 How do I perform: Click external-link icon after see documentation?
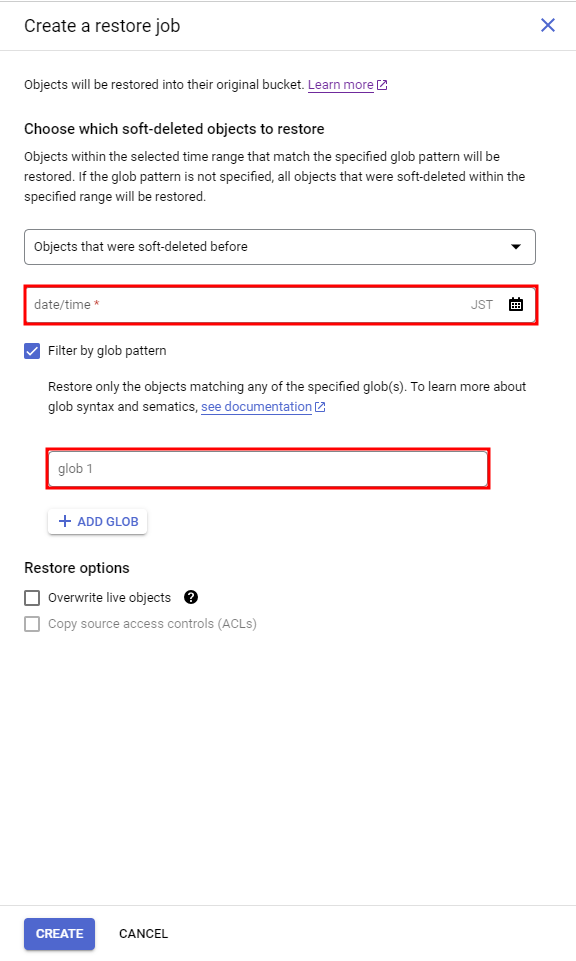(x=320, y=407)
